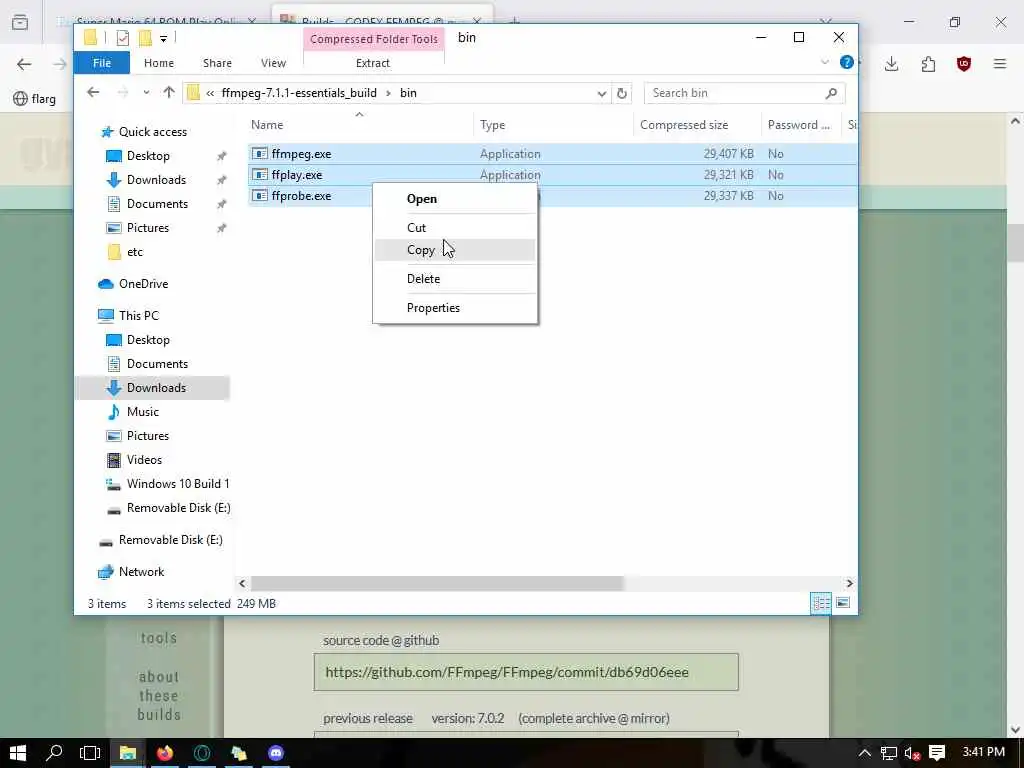Go back in Explorer with the back arrow
The width and height of the screenshot is (1024, 768).
click(93, 93)
